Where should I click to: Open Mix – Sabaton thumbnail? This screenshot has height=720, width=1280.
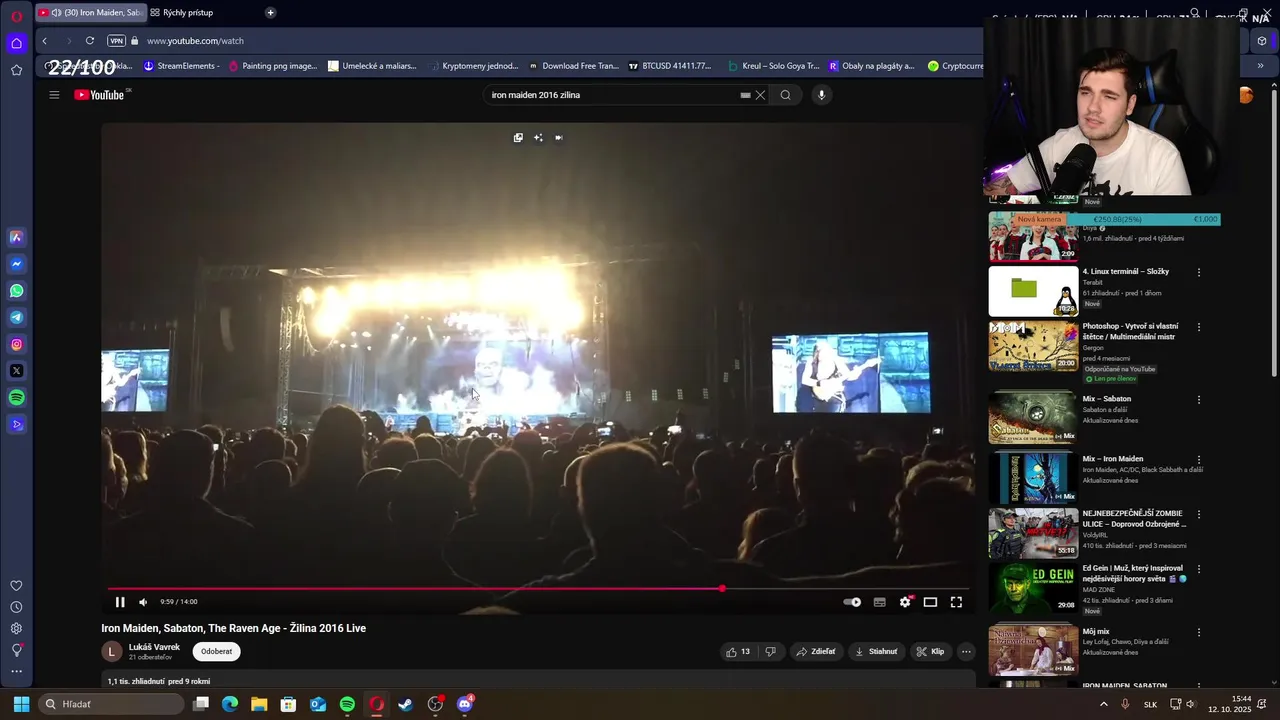1033,416
